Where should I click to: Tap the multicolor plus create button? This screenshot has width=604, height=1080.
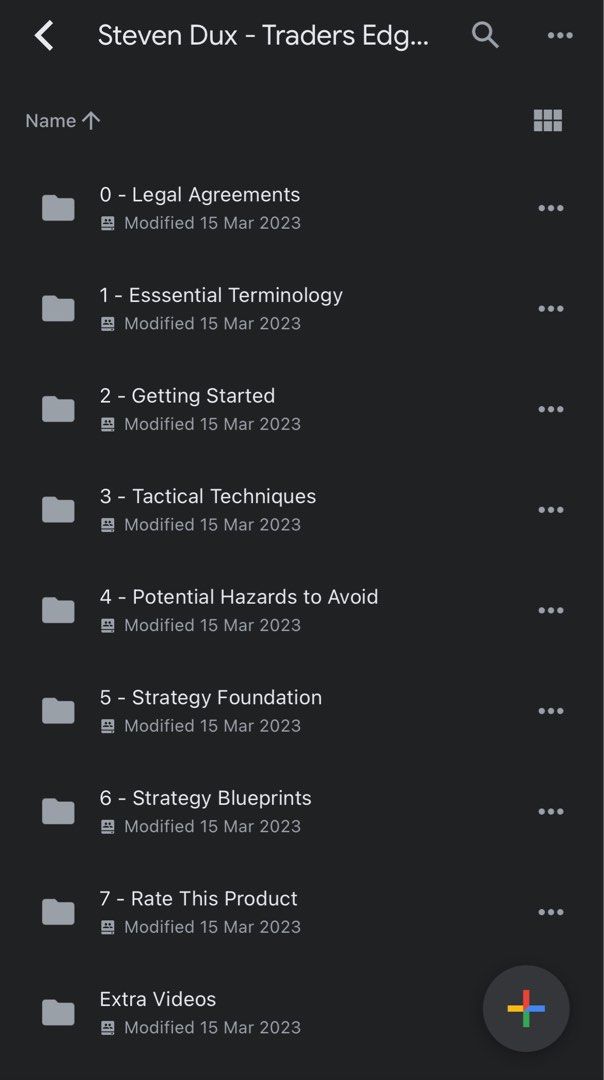pyautogui.click(x=526, y=1009)
